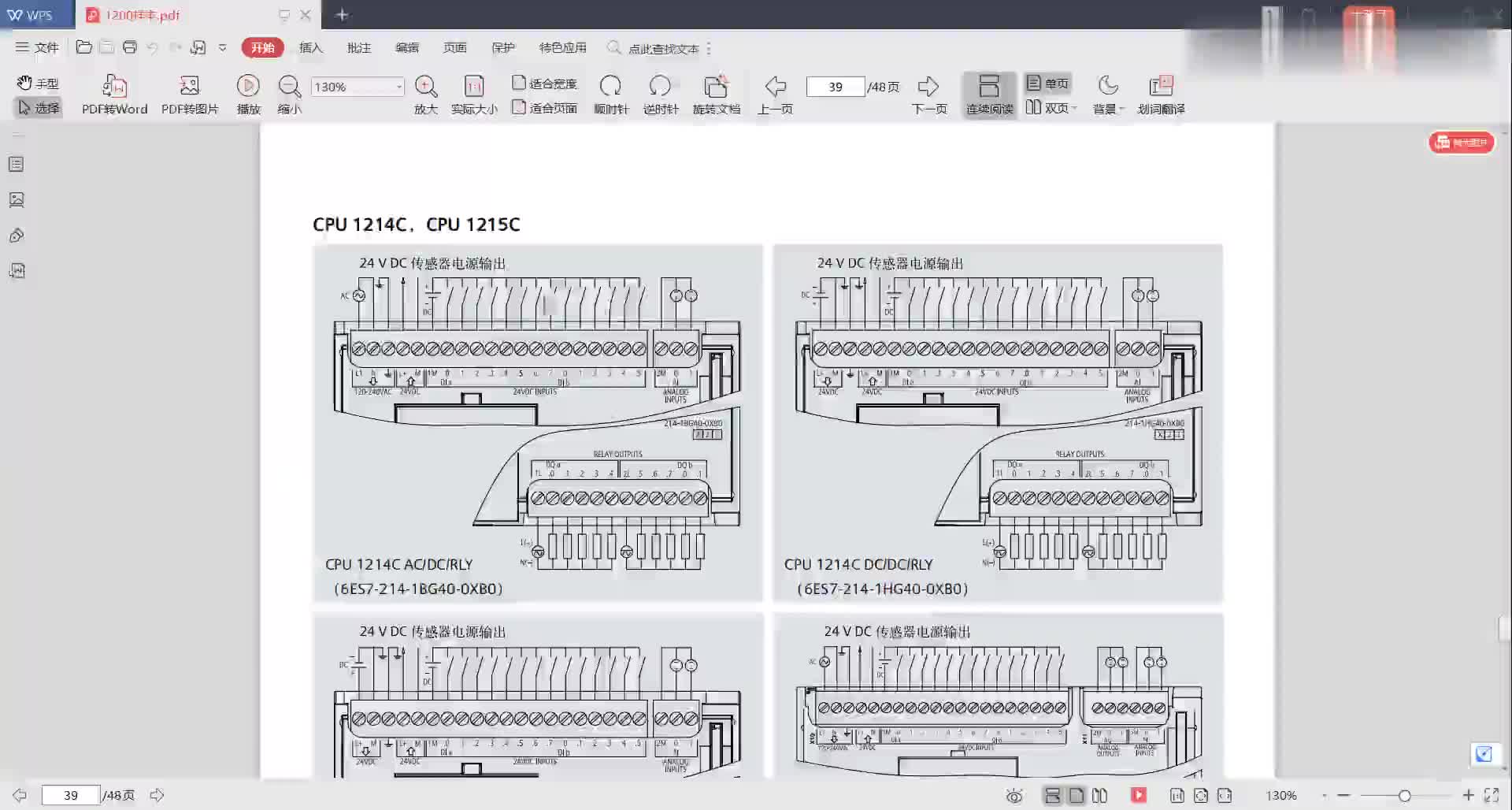
Task: Enable word translation (划词翻译)
Action: point(1161,95)
